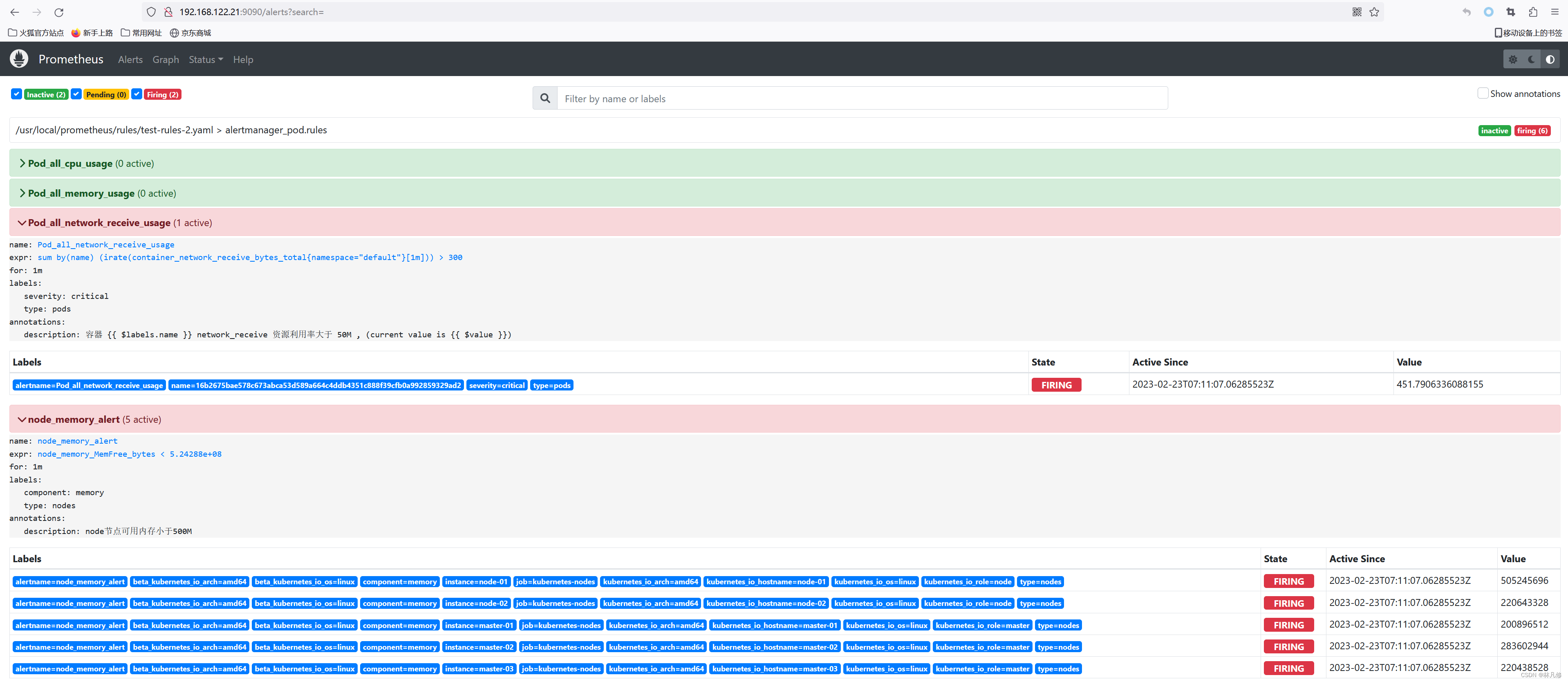Image resolution: width=1568 pixels, height=682 pixels.
Task: Click the value 451.7906336088155
Action: (x=1440, y=384)
